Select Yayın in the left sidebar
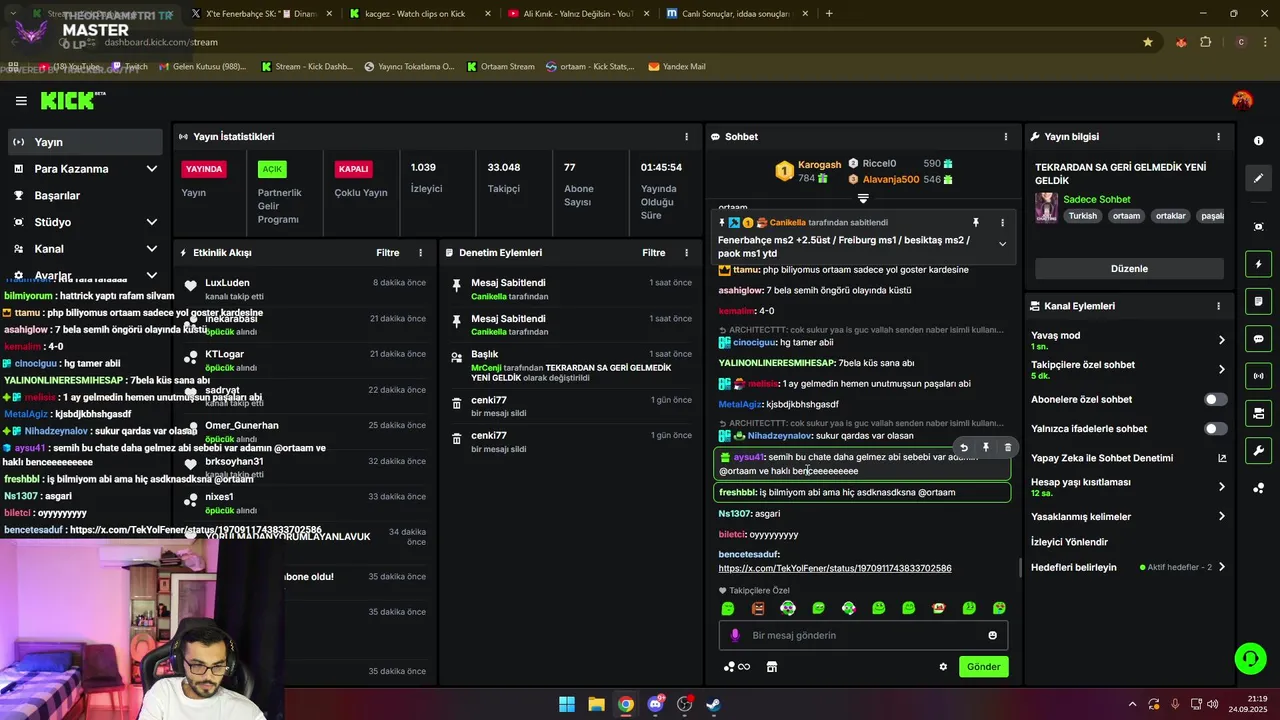 [84, 142]
